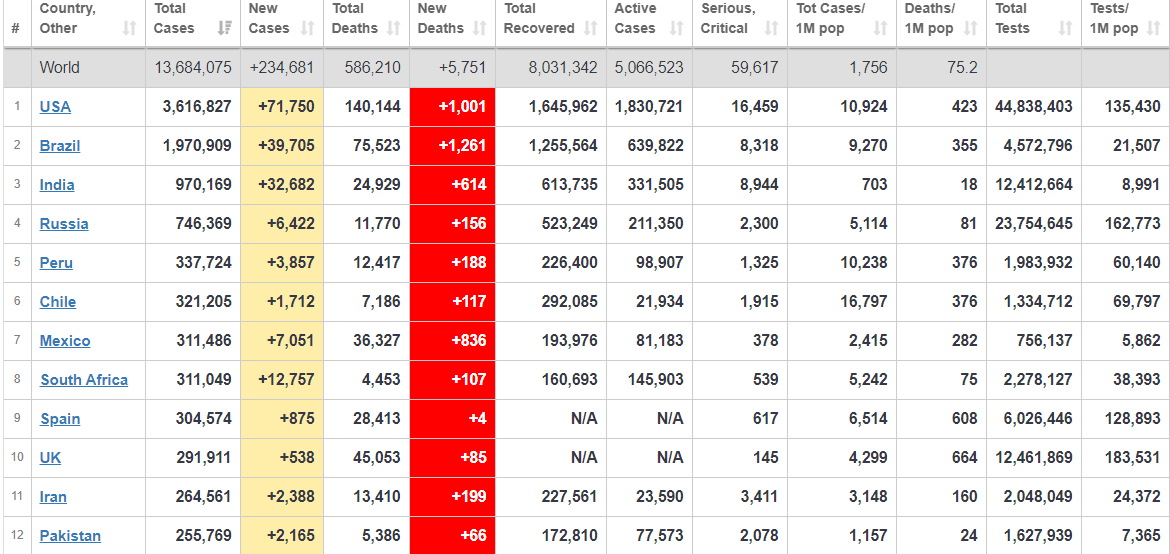1170x554 pixels.
Task: Open the Spain country link
Action: pos(60,419)
